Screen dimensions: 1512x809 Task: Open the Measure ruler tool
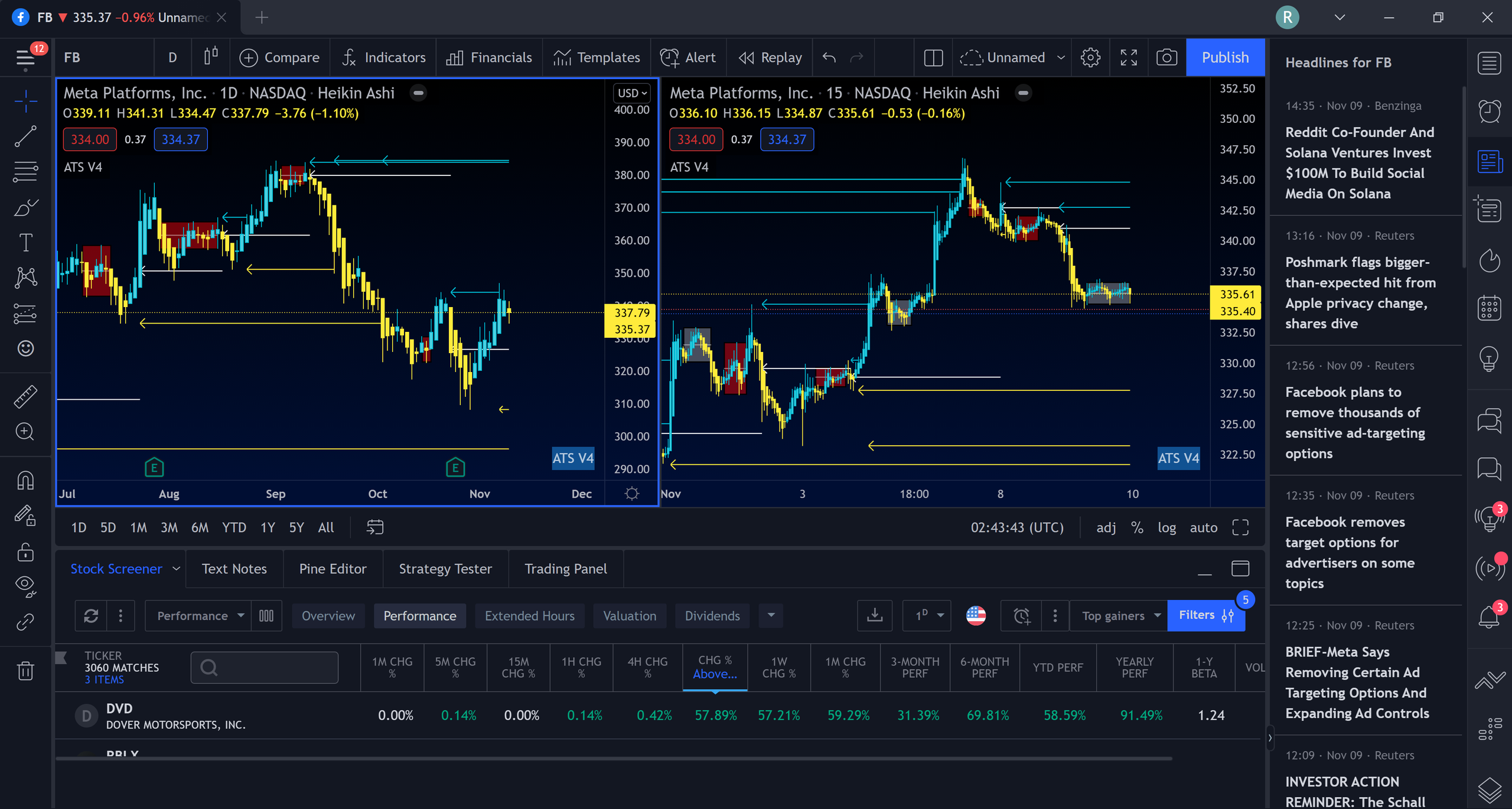(x=25, y=396)
